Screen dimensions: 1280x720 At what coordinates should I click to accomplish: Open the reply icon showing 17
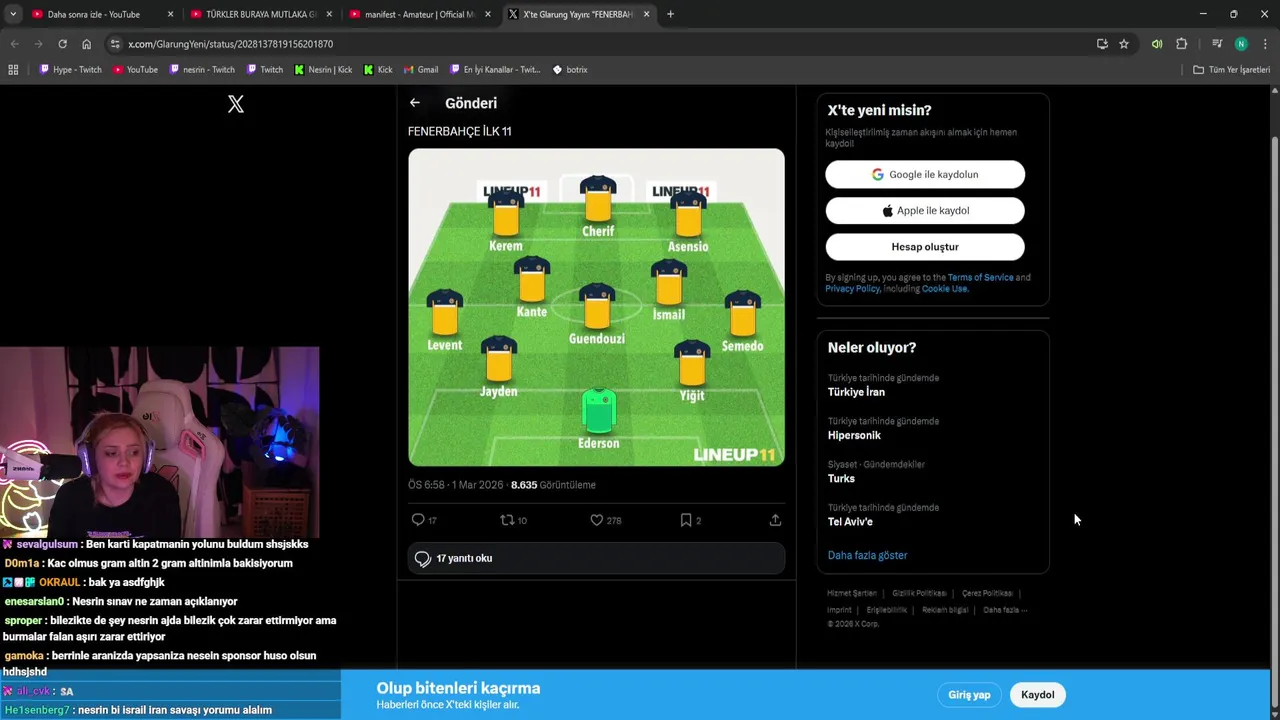coord(424,520)
